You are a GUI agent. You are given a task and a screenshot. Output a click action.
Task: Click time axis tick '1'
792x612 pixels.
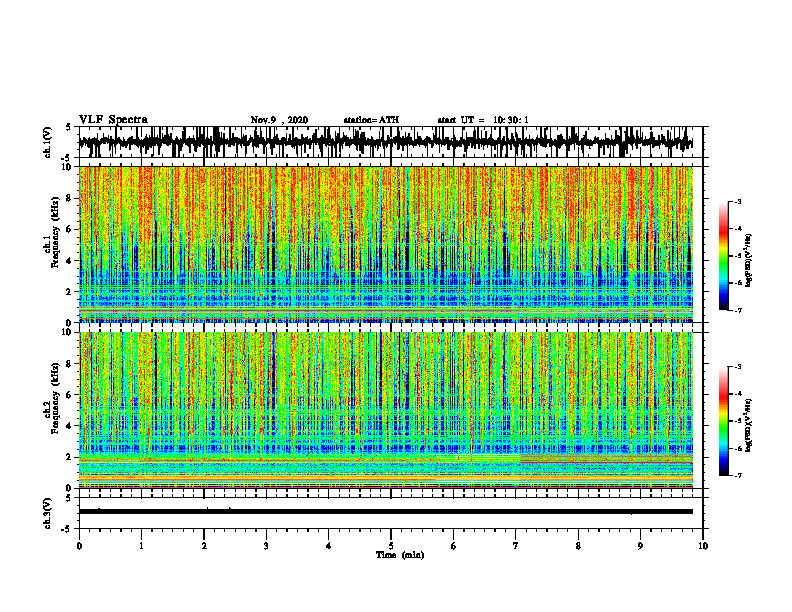click(x=141, y=546)
